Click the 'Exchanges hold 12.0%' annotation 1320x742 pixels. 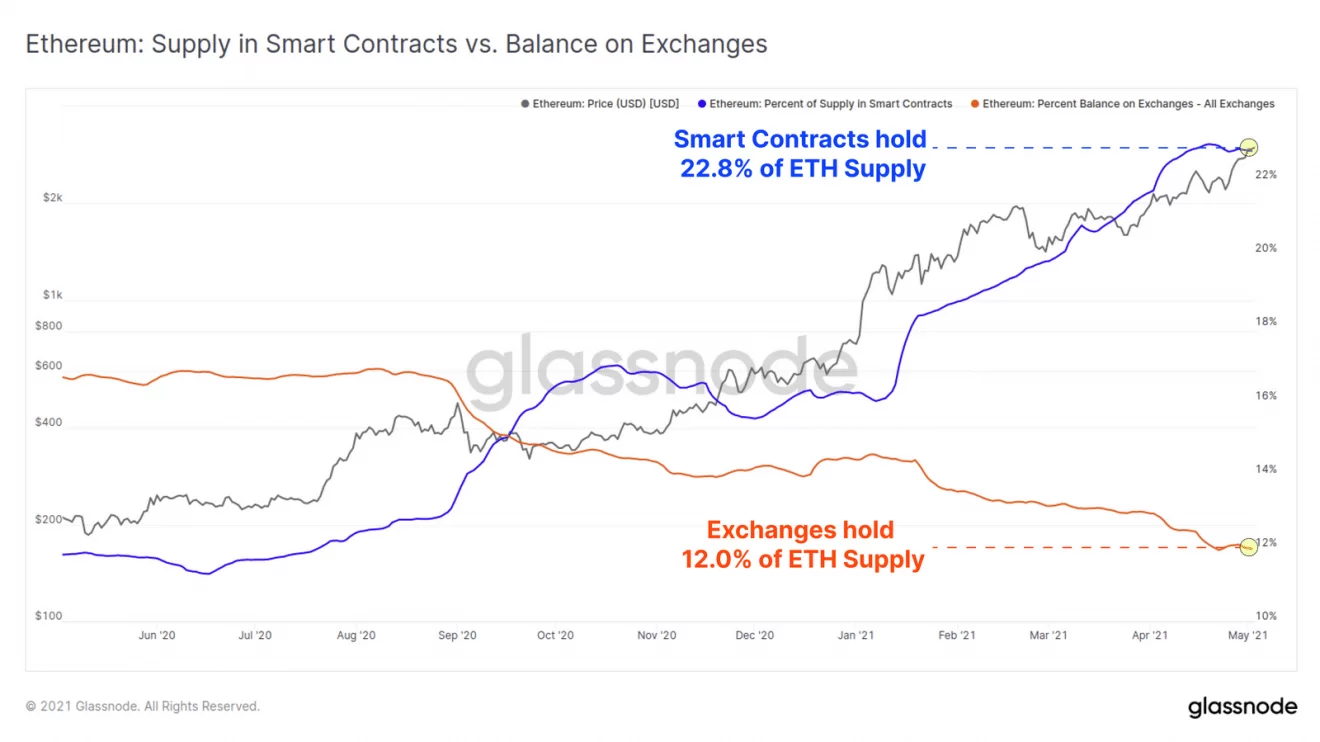802,545
